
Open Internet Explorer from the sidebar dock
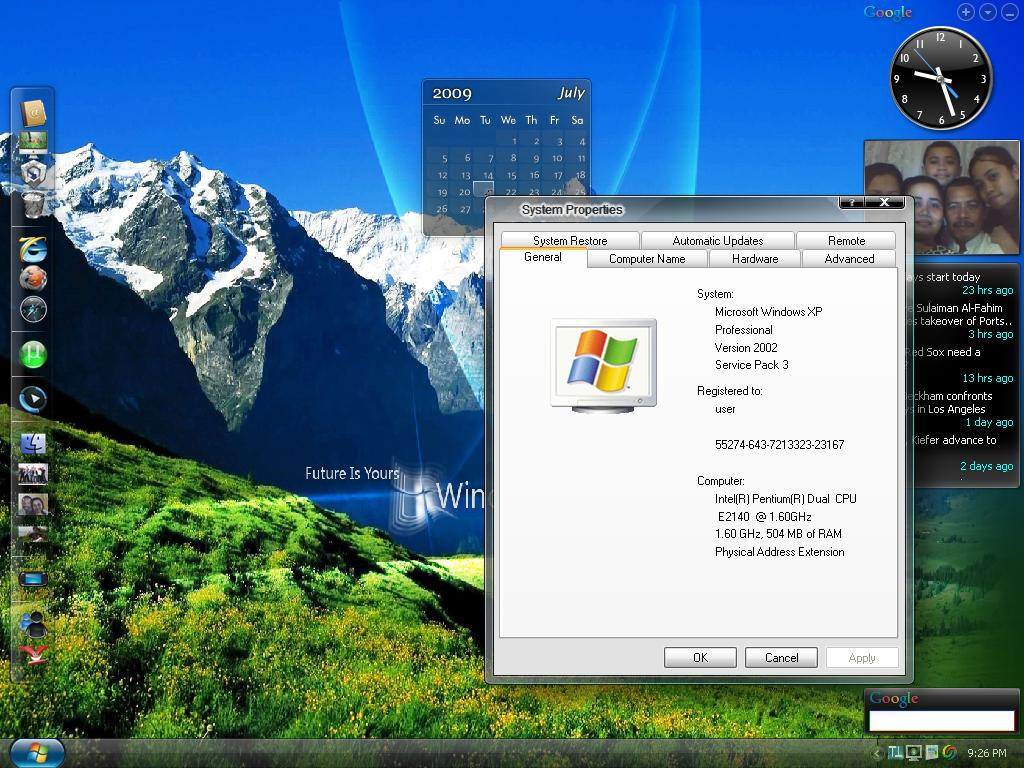click(x=32, y=250)
